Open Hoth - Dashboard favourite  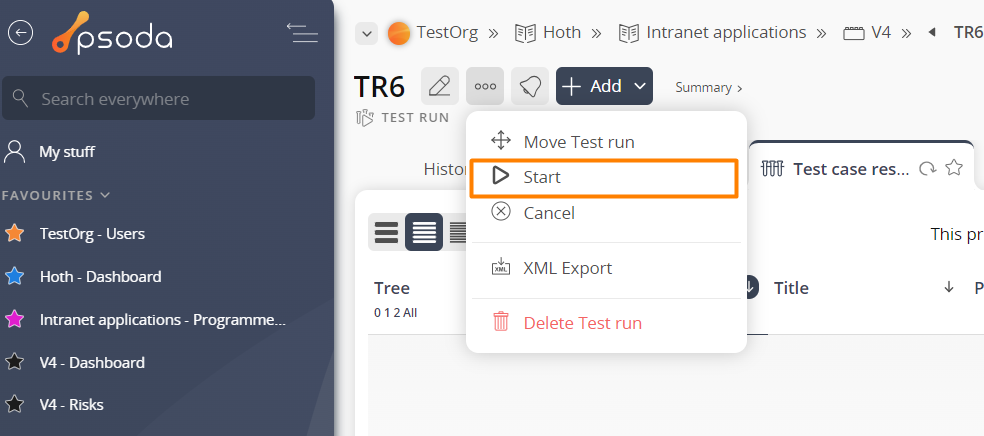100,277
